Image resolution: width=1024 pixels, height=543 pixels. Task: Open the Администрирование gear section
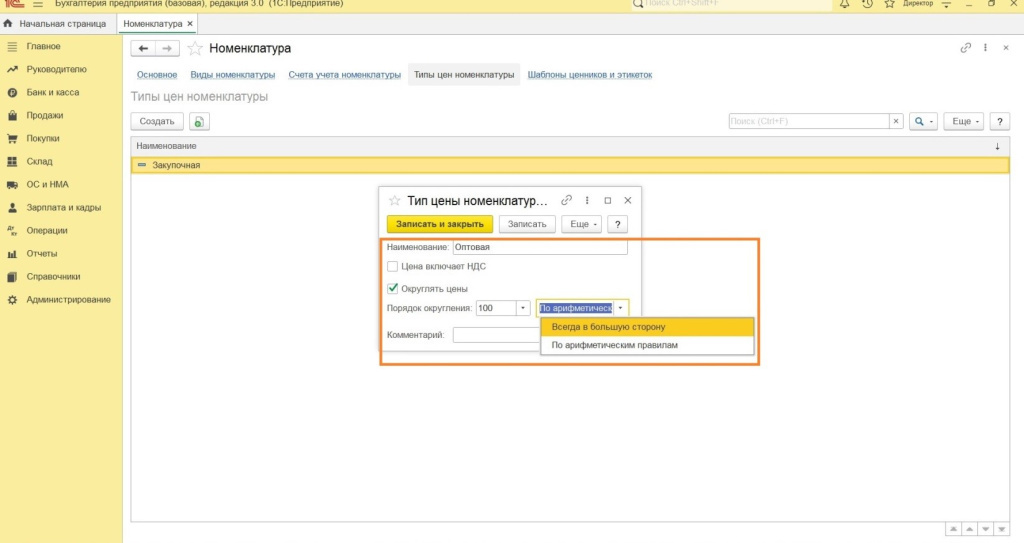point(67,299)
